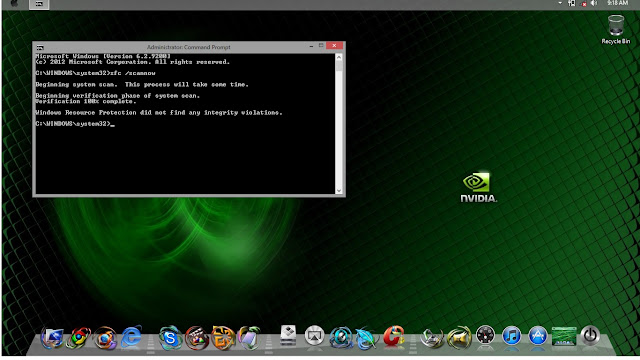Open the clapperboard movie app in dock

[197, 338]
